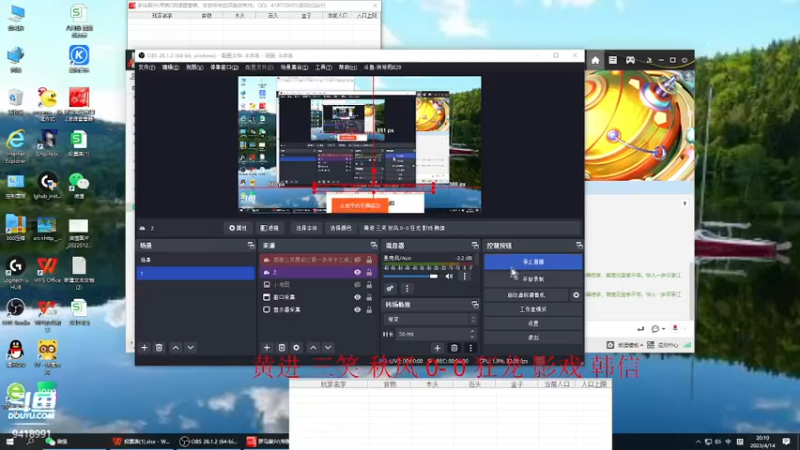Toggle the lock on the display capture source

coord(369,310)
